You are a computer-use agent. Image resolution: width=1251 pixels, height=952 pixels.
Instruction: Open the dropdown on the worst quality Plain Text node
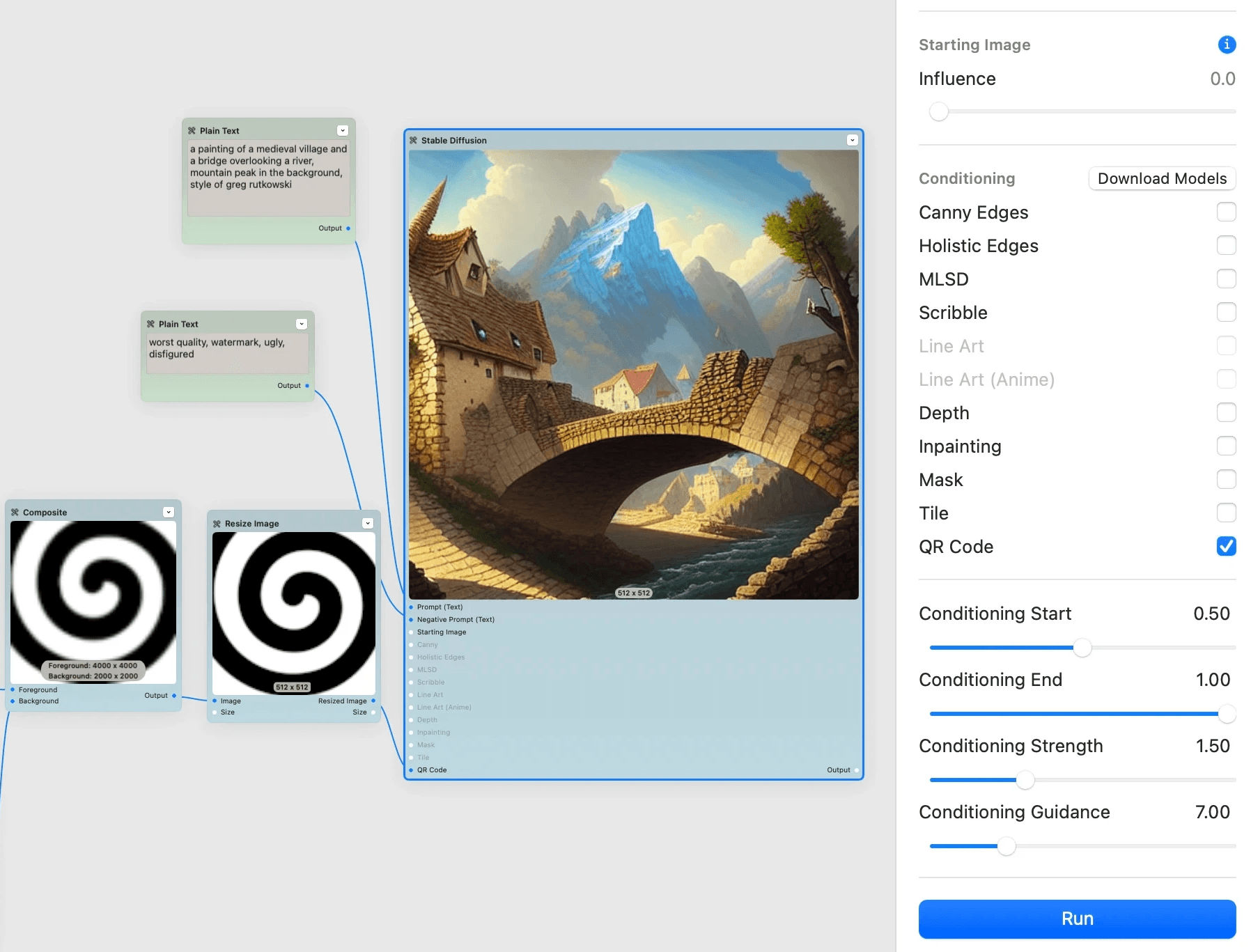click(x=302, y=324)
